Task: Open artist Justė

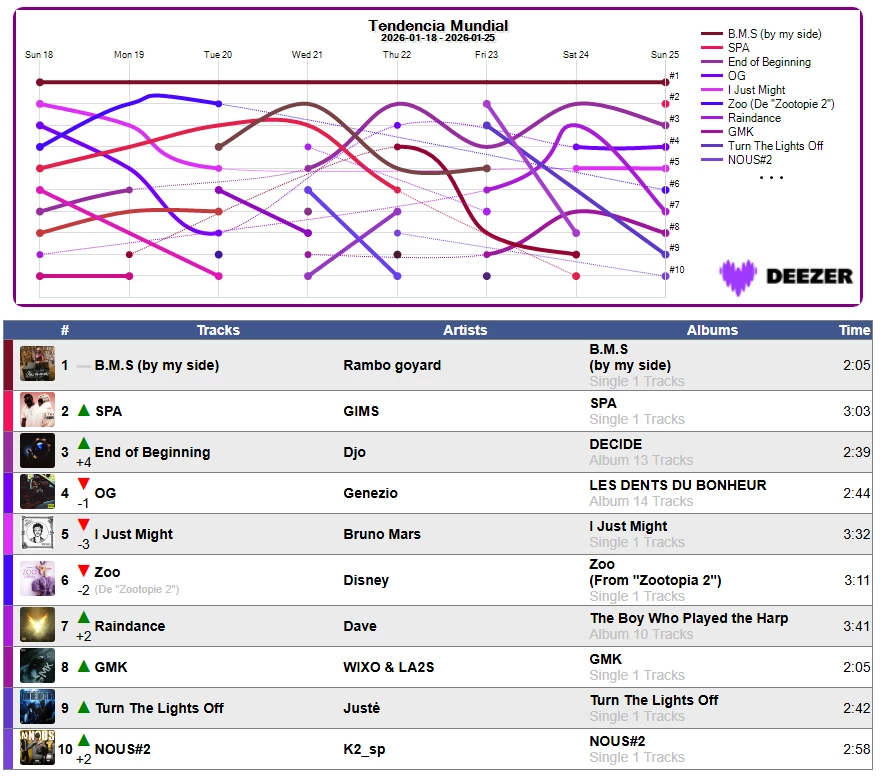Action: [361, 708]
